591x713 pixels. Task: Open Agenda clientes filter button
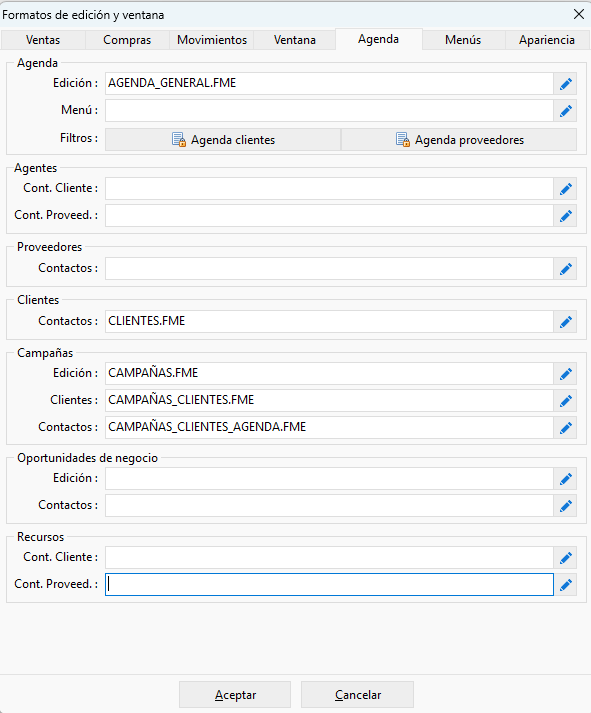[x=223, y=140]
